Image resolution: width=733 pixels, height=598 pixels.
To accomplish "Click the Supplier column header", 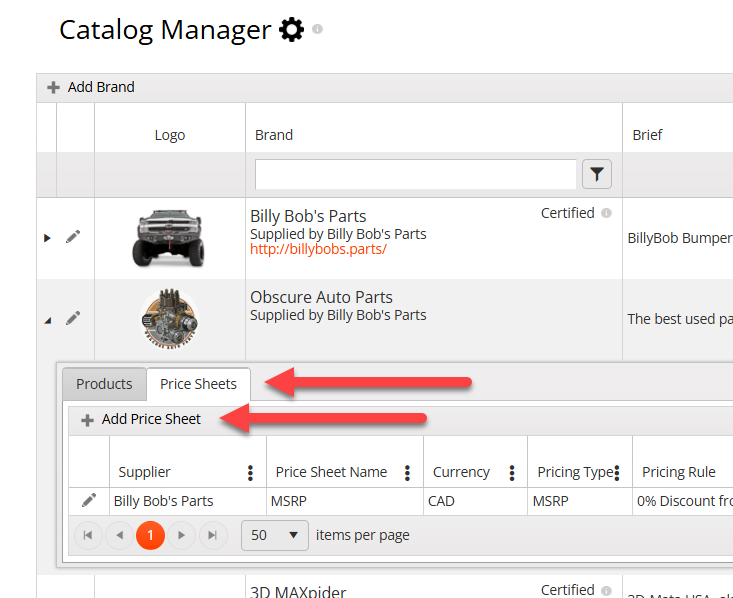I will (x=144, y=472).
